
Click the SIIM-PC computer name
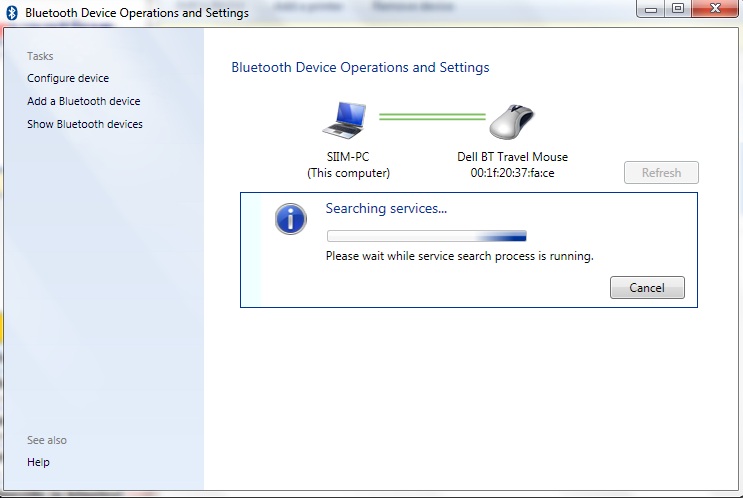coord(348,157)
